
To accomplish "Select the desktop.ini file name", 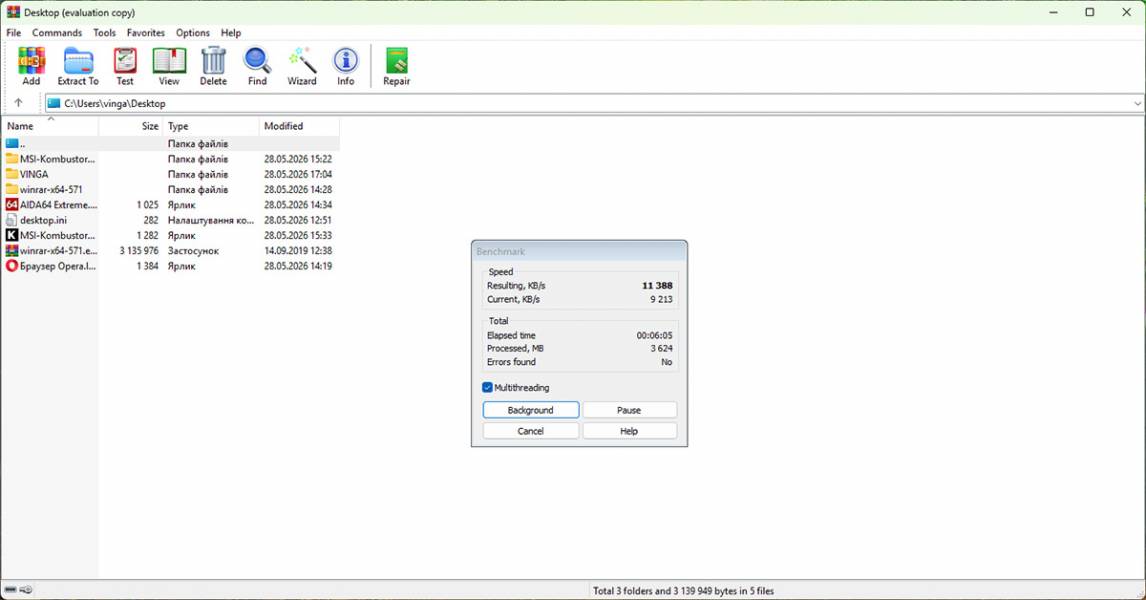I will (x=43, y=220).
